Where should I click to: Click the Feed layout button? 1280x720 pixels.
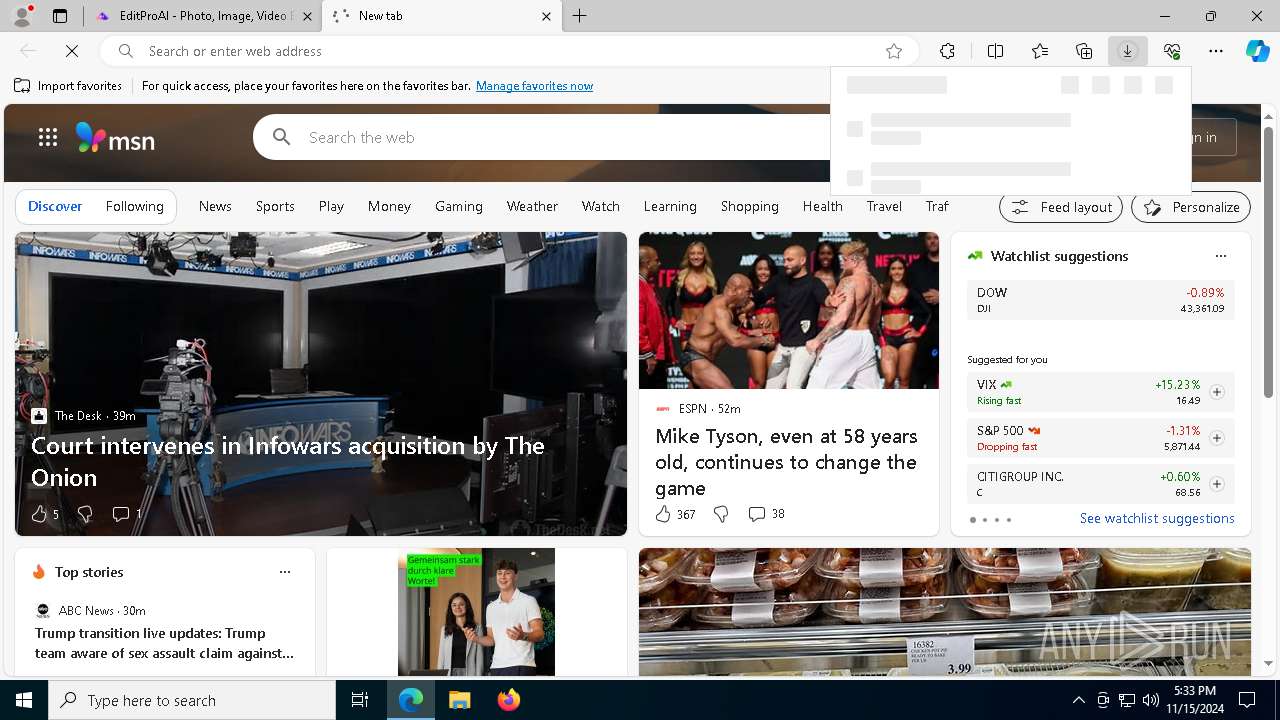click(1061, 207)
